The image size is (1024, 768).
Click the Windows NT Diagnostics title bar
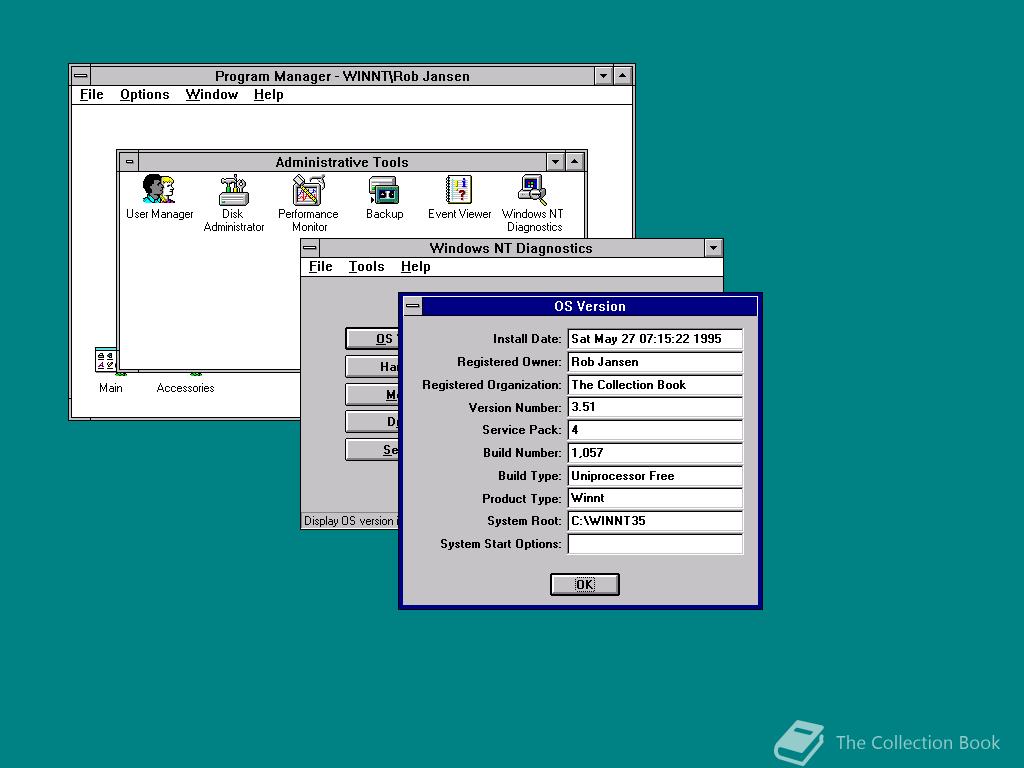[511, 248]
